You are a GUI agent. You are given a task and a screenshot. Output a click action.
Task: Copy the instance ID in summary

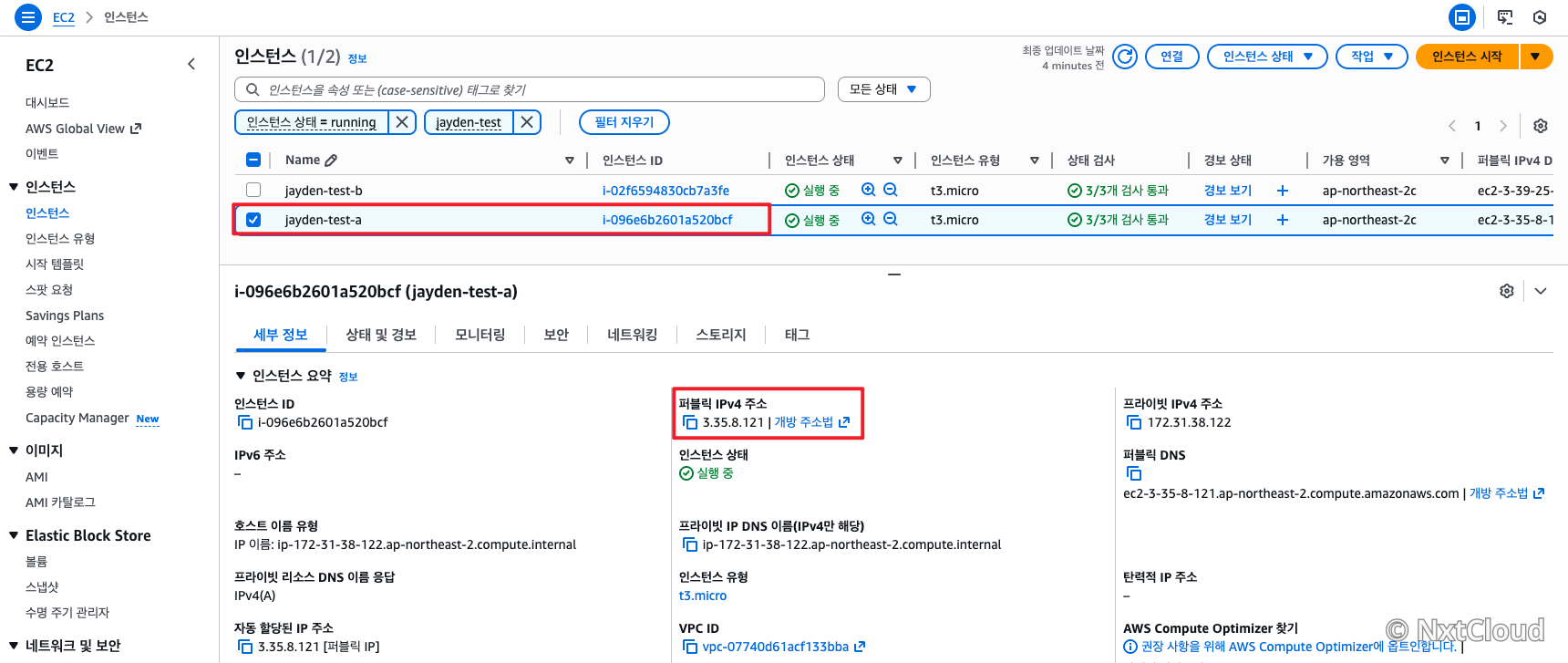(245, 422)
